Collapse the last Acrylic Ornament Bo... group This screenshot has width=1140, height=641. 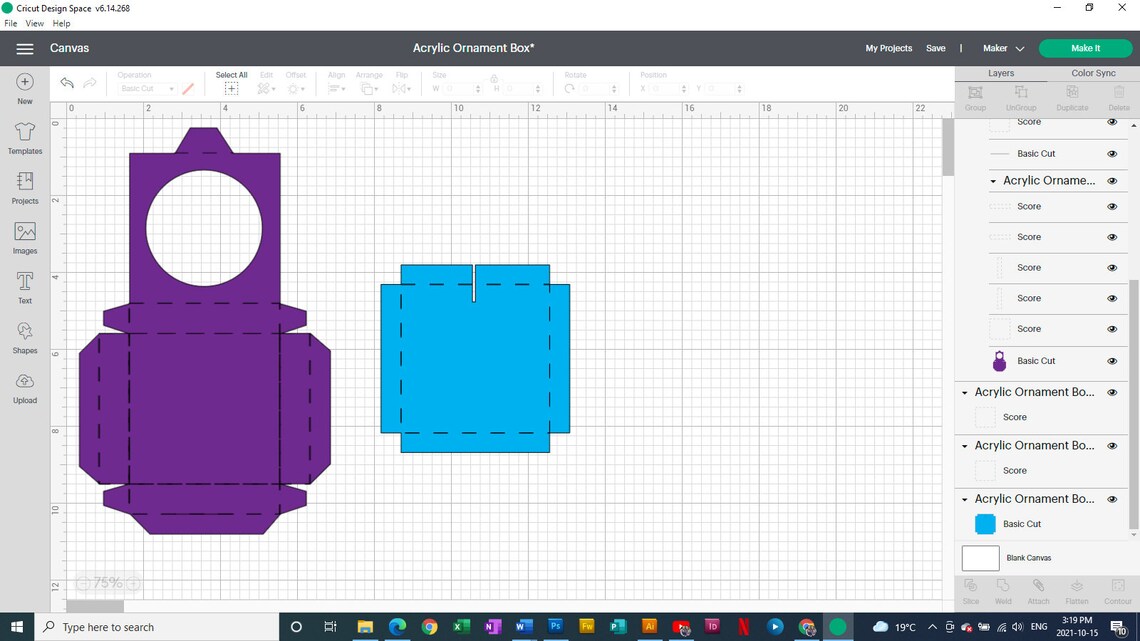click(x=965, y=499)
